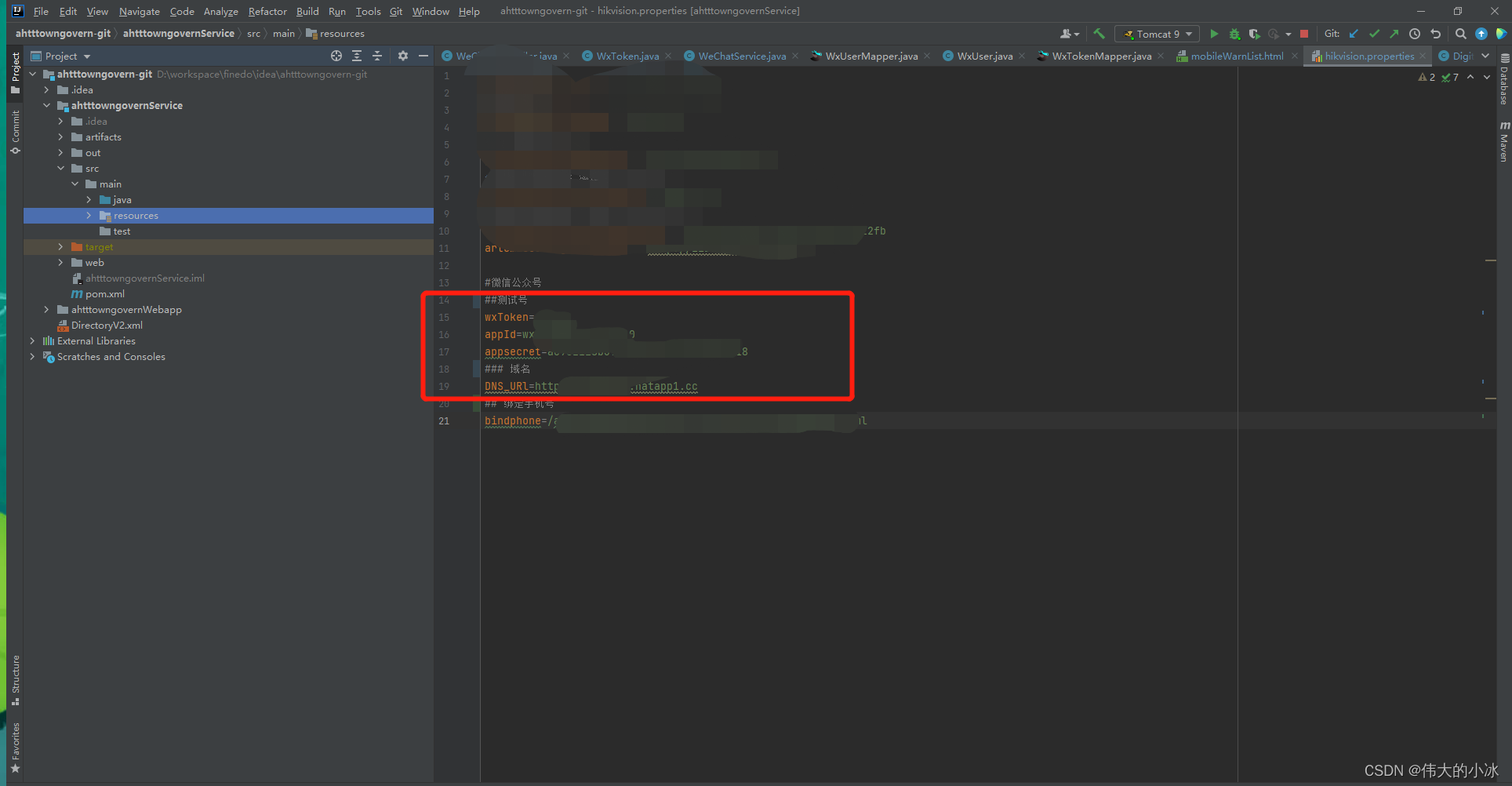Viewport: 1512px width, 786px height.
Task: Click breadcrumb ahtttowngovernService
Action: coord(178,34)
